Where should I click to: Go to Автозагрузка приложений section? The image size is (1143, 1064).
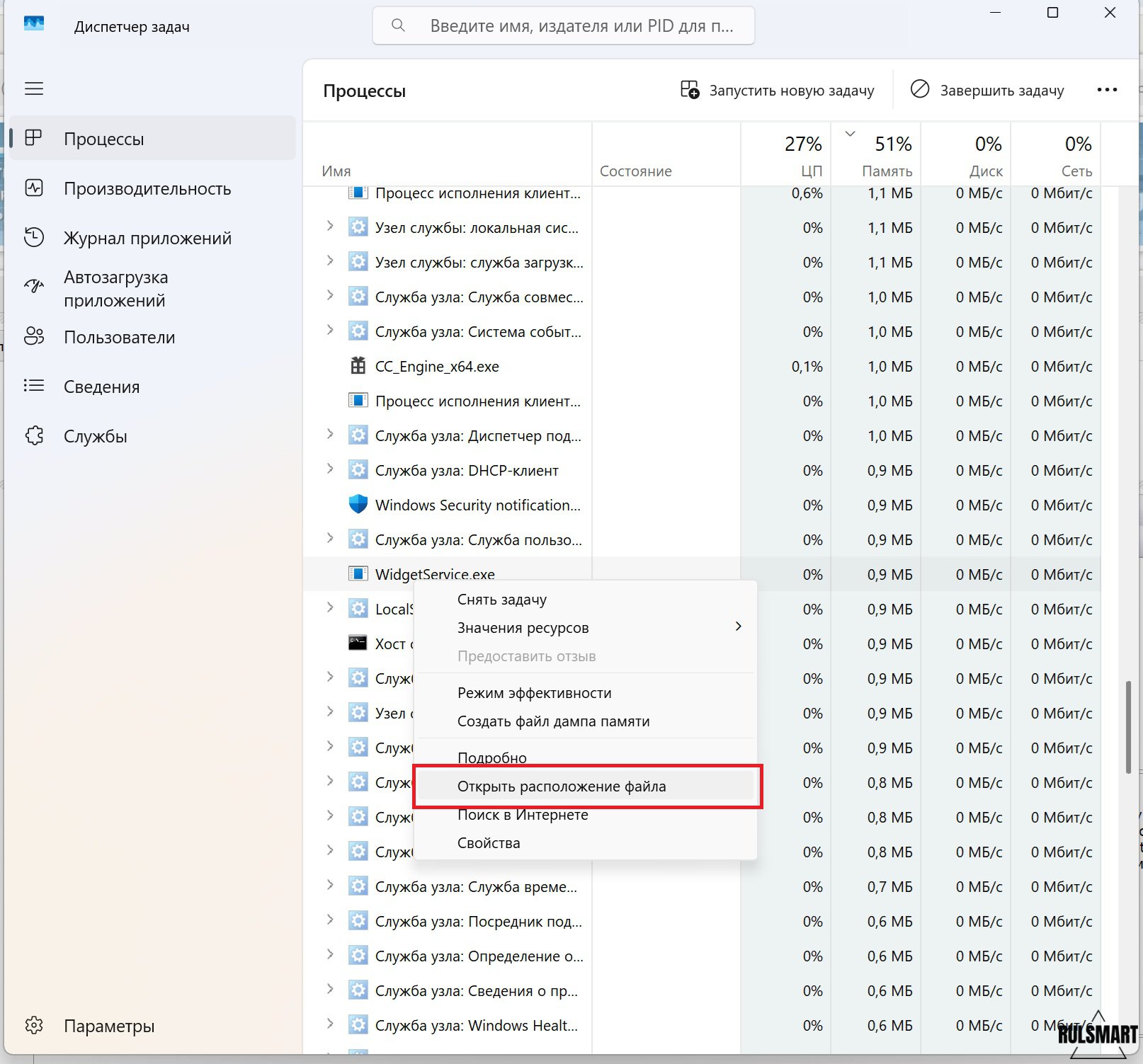coord(116,288)
